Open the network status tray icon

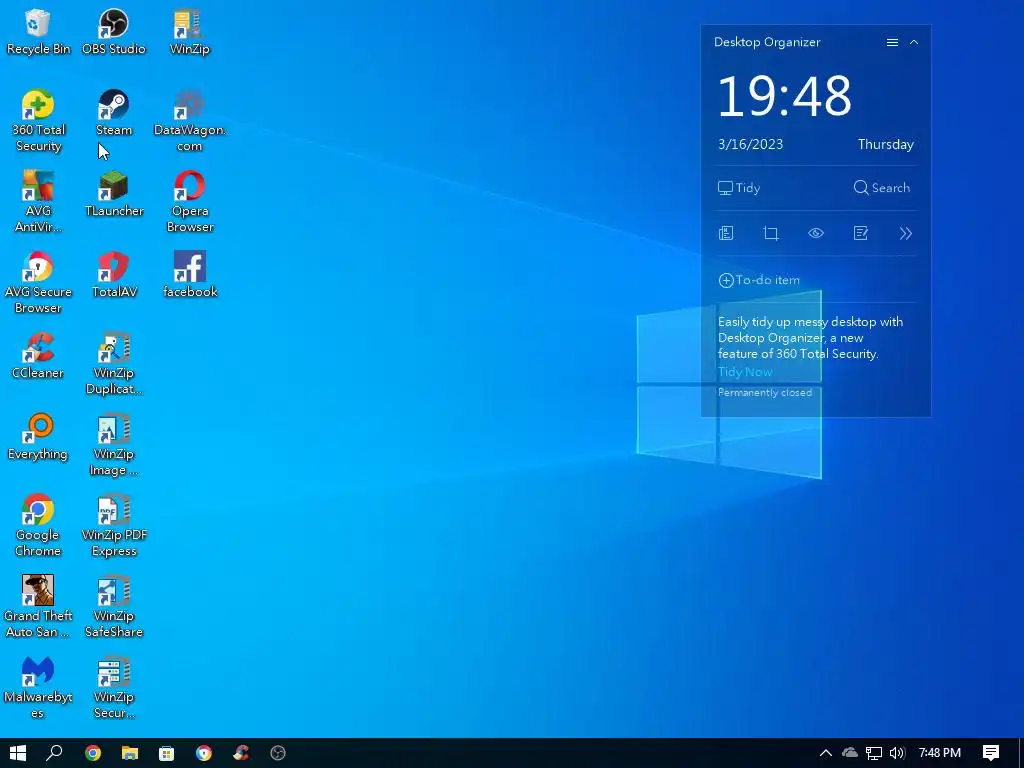click(x=874, y=753)
